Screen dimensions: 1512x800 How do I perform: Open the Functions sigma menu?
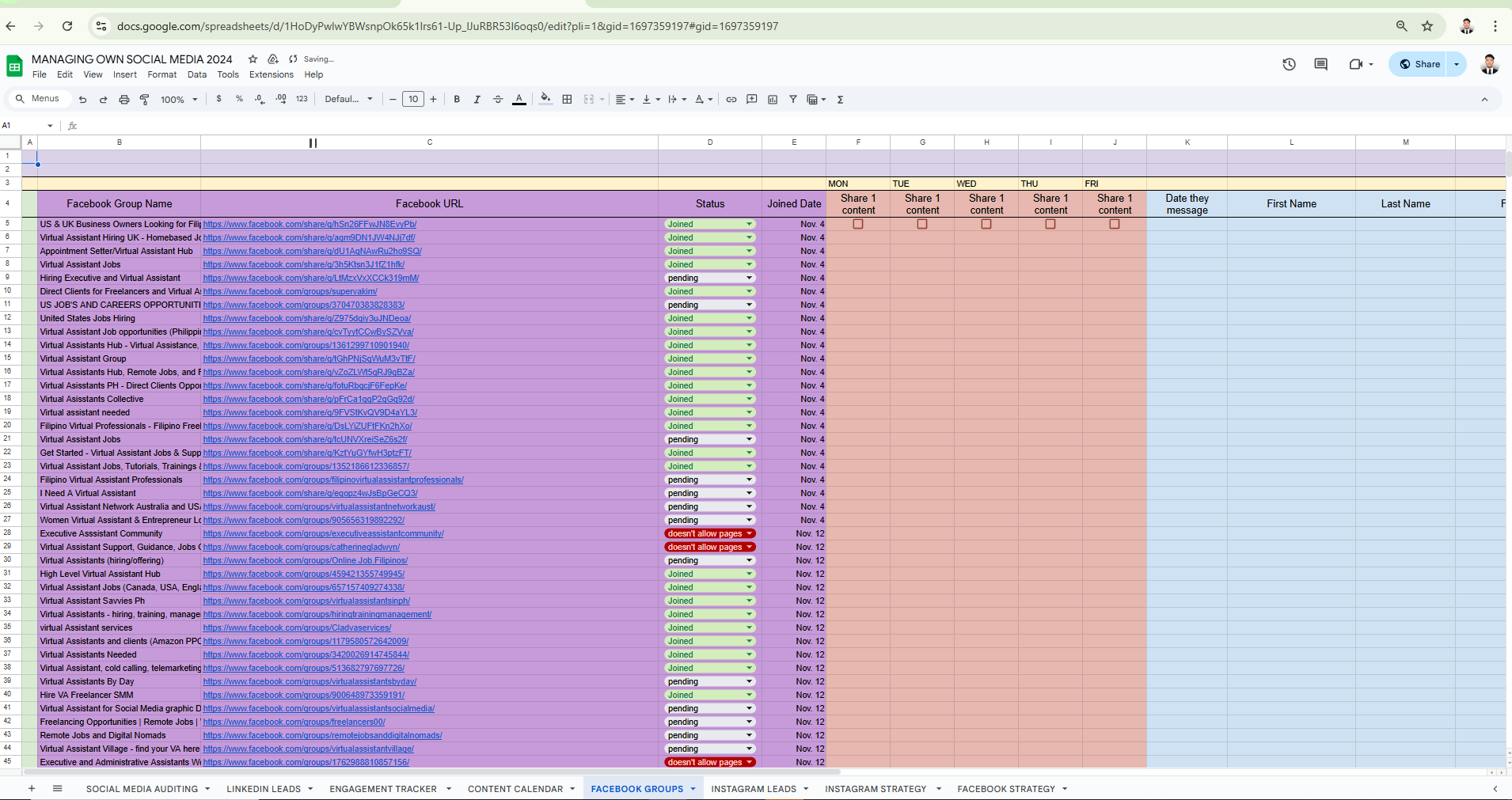tap(840, 100)
